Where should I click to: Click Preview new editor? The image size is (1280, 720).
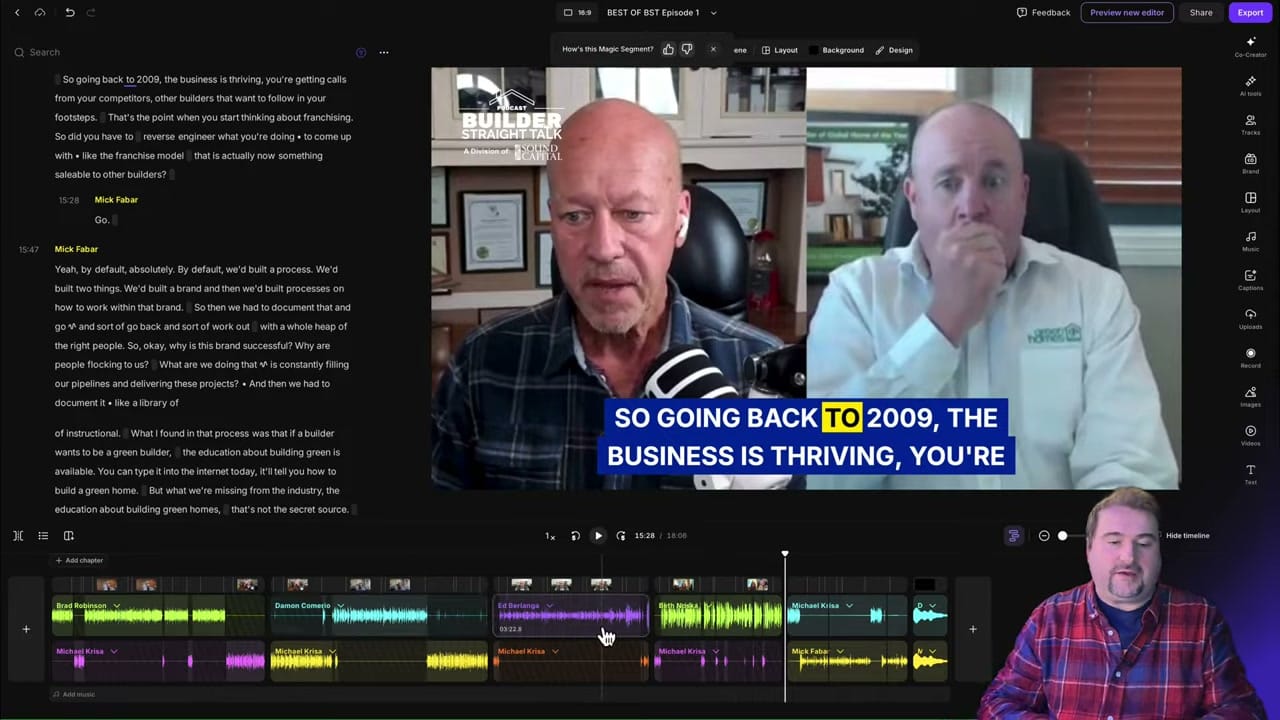[1127, 13]
